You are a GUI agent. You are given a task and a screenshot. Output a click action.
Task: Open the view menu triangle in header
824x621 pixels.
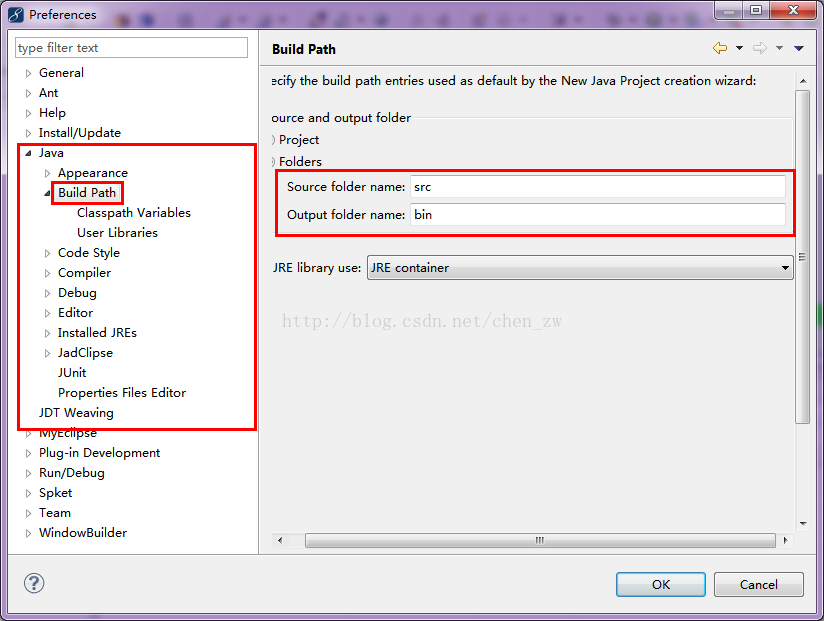pyautogui.click(x=799, y=48)
